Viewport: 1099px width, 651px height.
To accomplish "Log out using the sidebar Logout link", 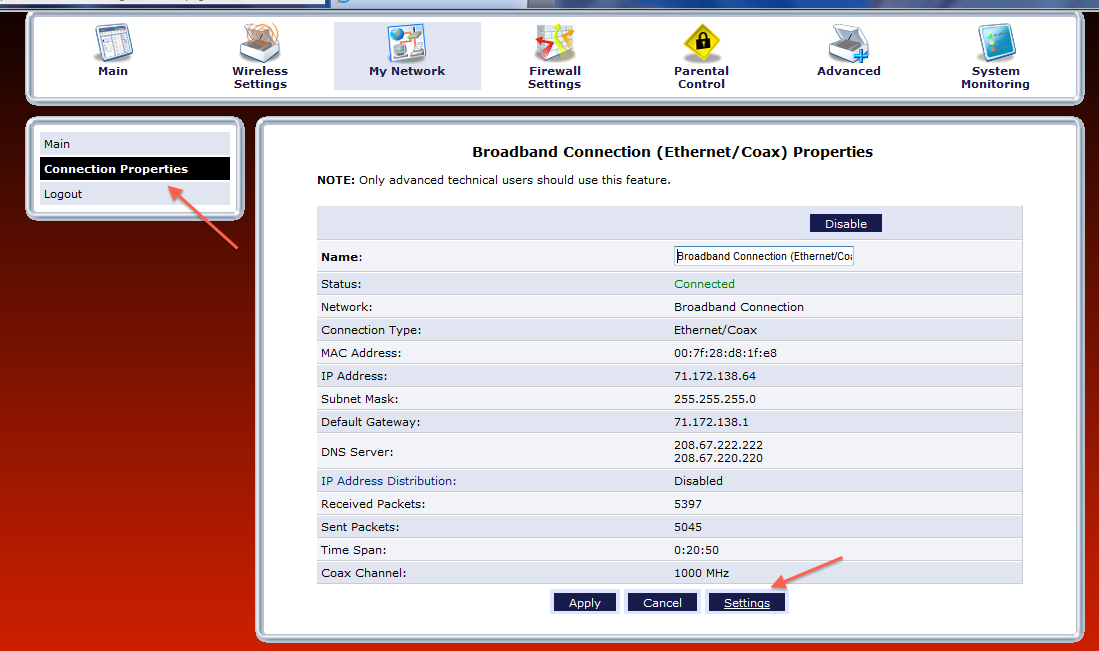I will point(135,194).
